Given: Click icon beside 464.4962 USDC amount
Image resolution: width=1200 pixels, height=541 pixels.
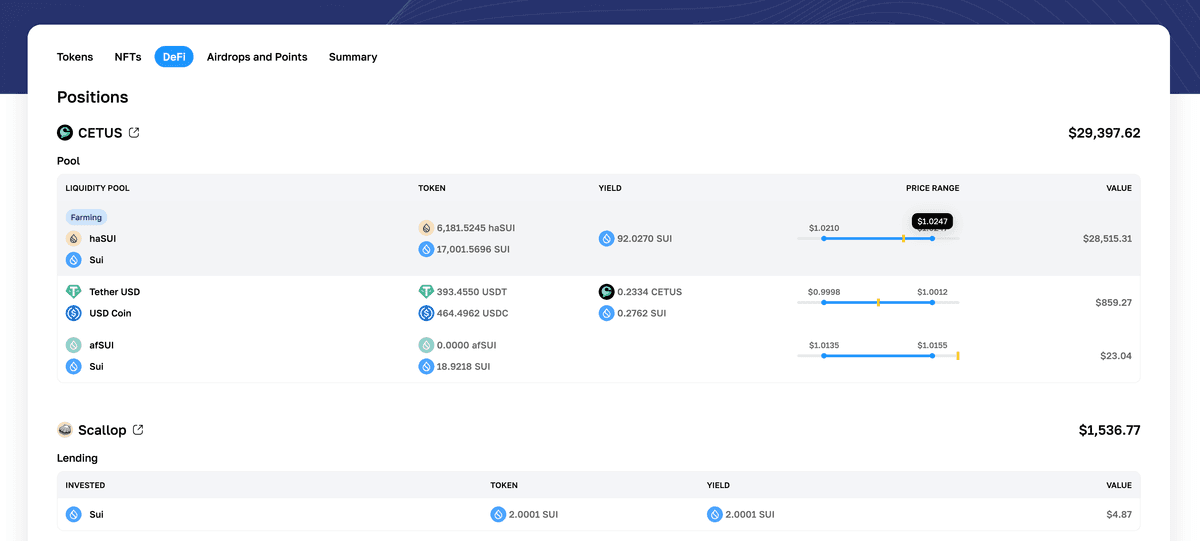Looking at the screenshot, I should tap(426, 313).
